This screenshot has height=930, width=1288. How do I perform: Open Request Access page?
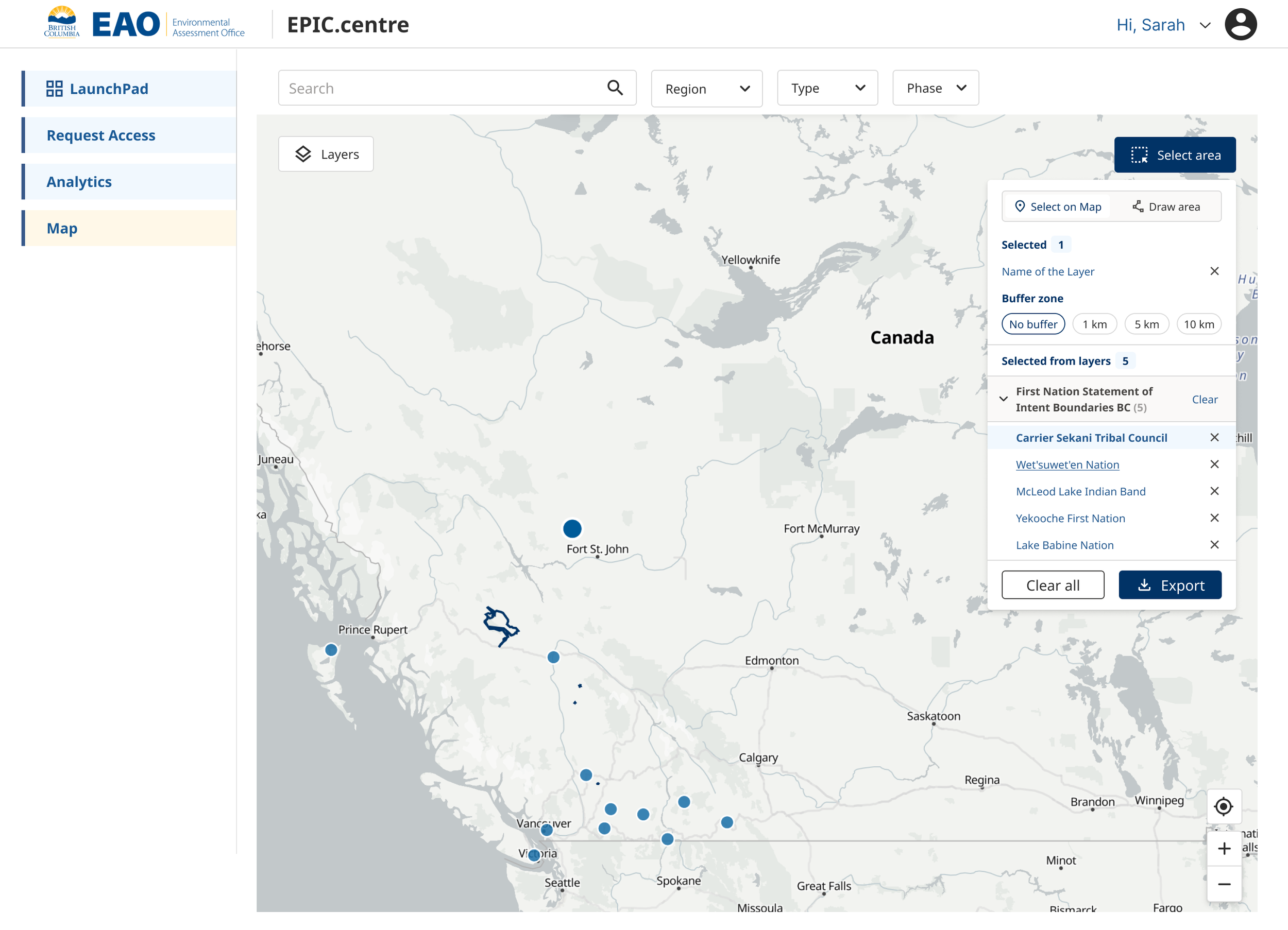[129, 135]
